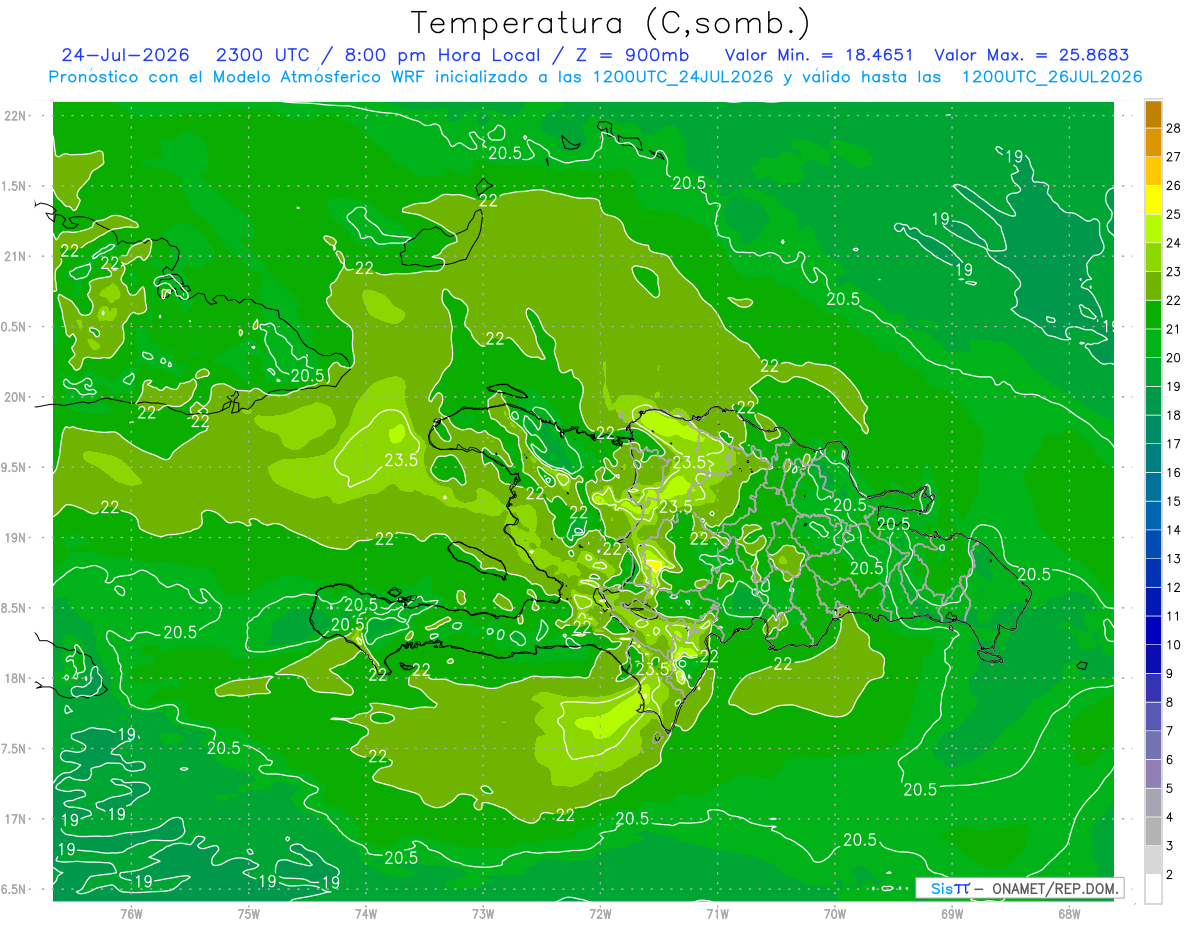Click the '19N' latitude axis label

(17, 538)
